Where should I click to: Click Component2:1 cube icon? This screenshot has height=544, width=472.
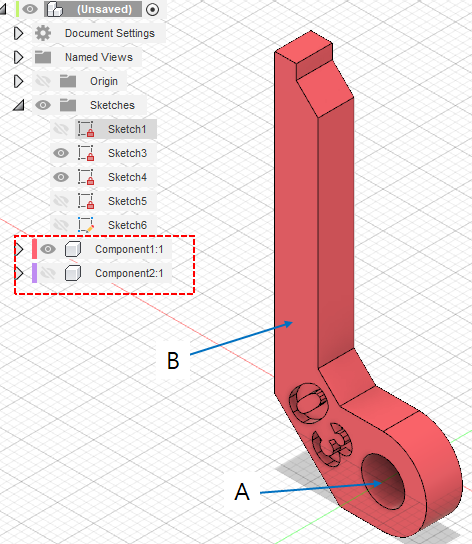73,273
